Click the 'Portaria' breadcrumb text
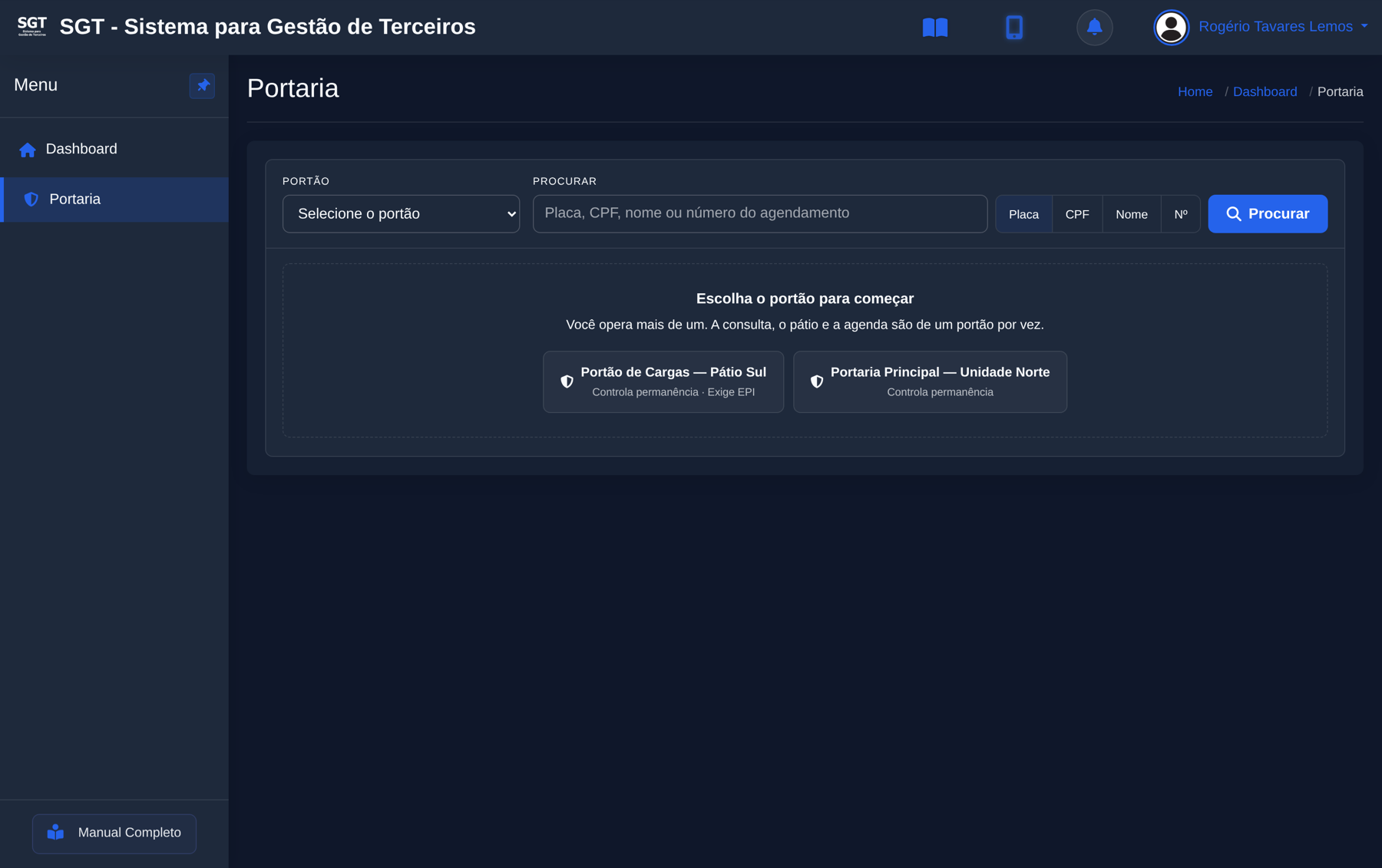Screen dimensions: 1382x868 [1340, 92]
